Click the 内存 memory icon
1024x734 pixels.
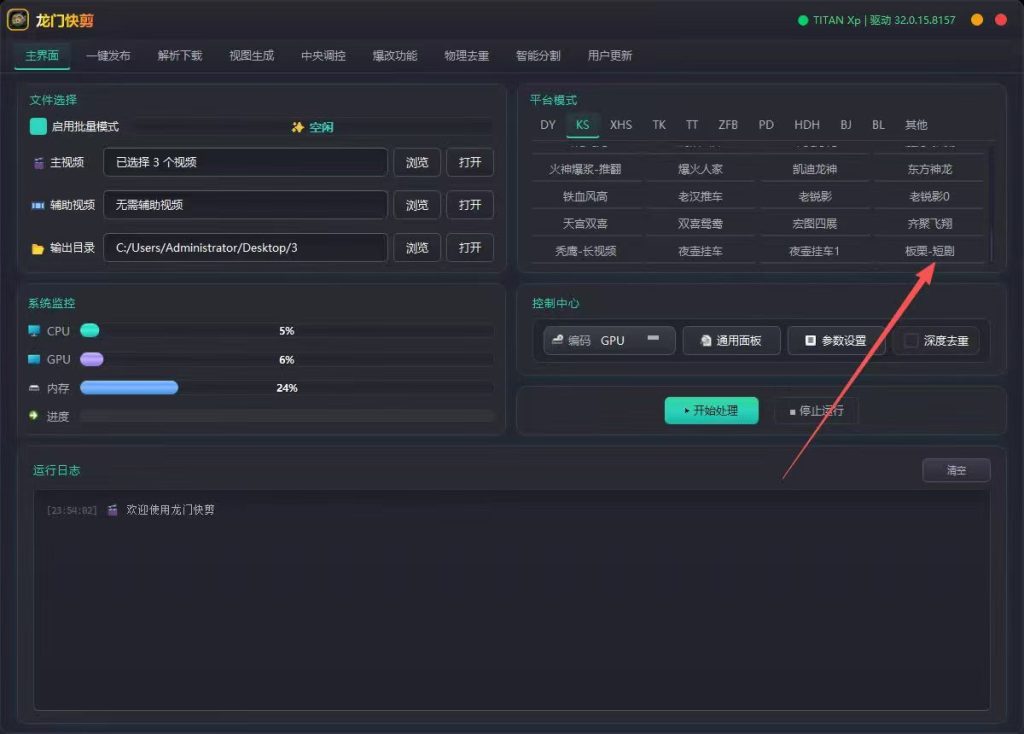34,388
